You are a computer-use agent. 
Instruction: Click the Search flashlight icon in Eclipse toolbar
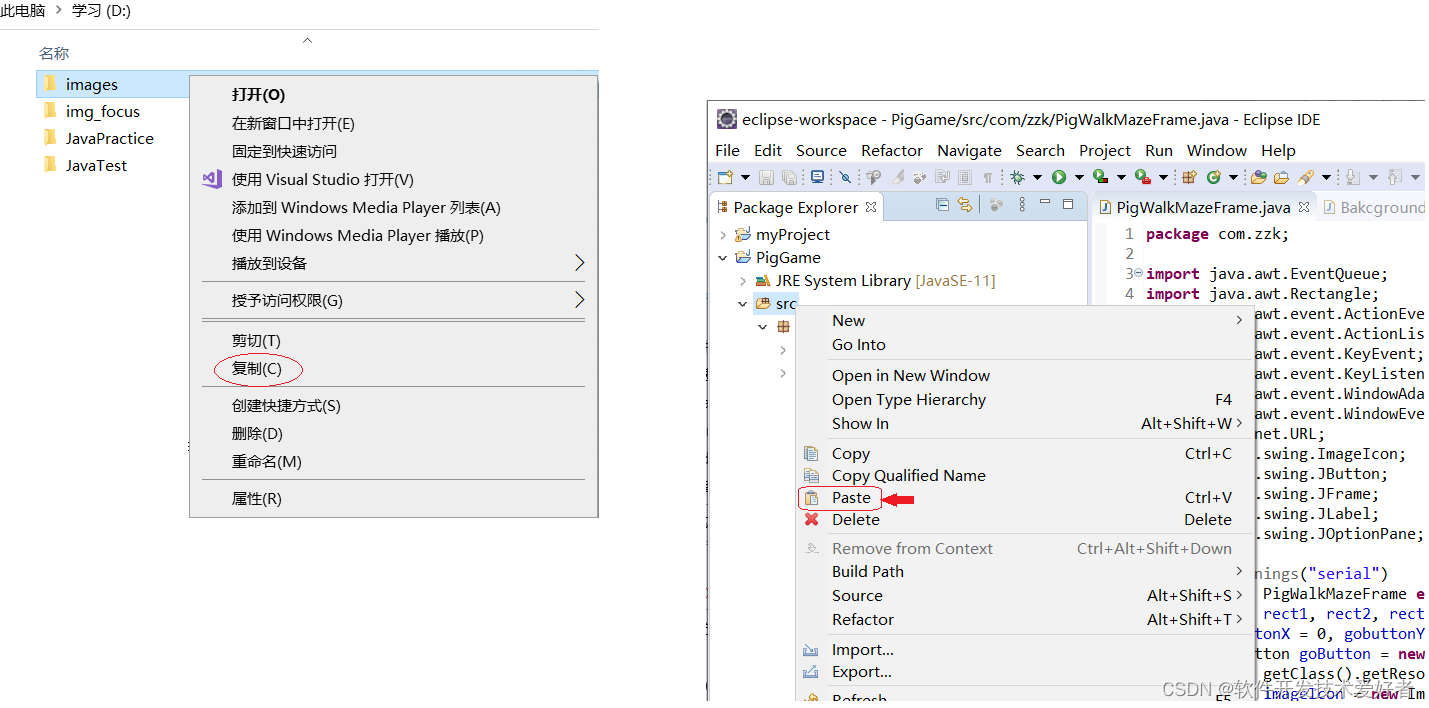pyautogui.click(x=1305, y=177)
